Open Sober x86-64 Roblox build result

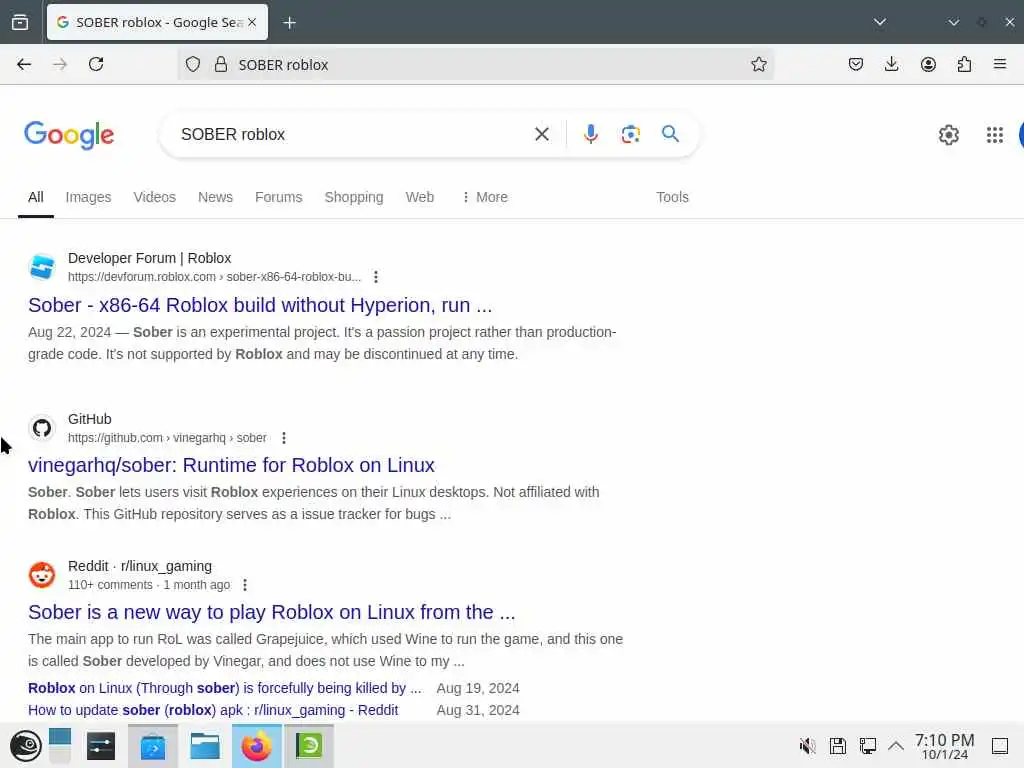tap(260, 305)
